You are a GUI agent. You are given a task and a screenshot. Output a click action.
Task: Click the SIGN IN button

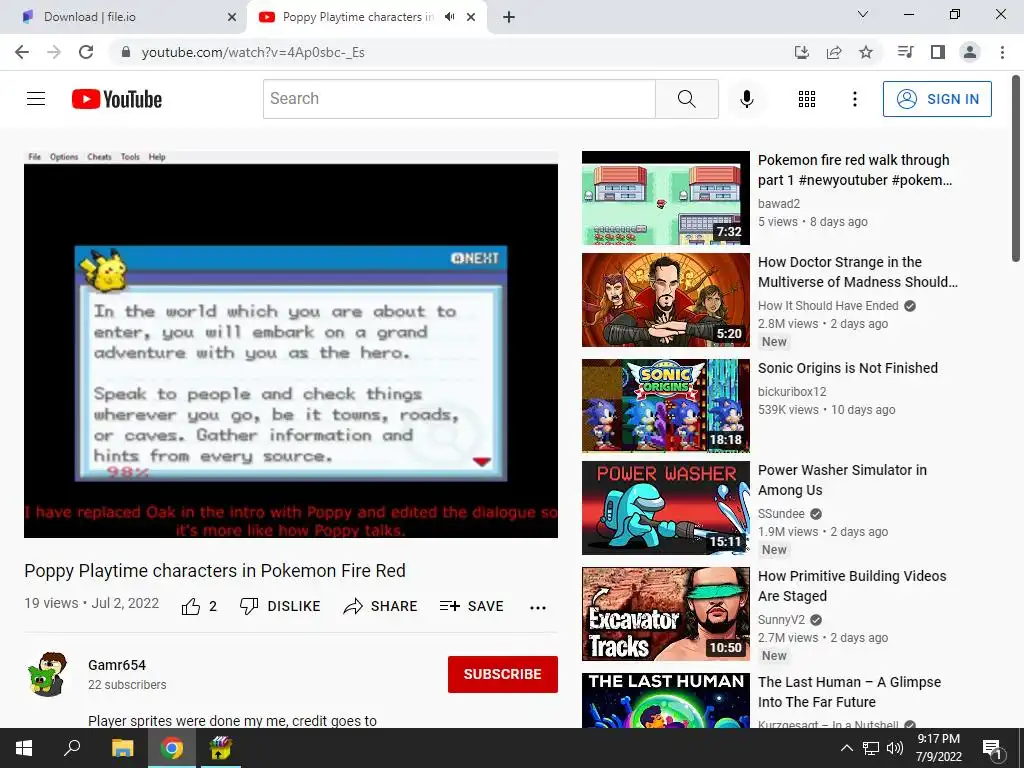(x=937, y=99)
